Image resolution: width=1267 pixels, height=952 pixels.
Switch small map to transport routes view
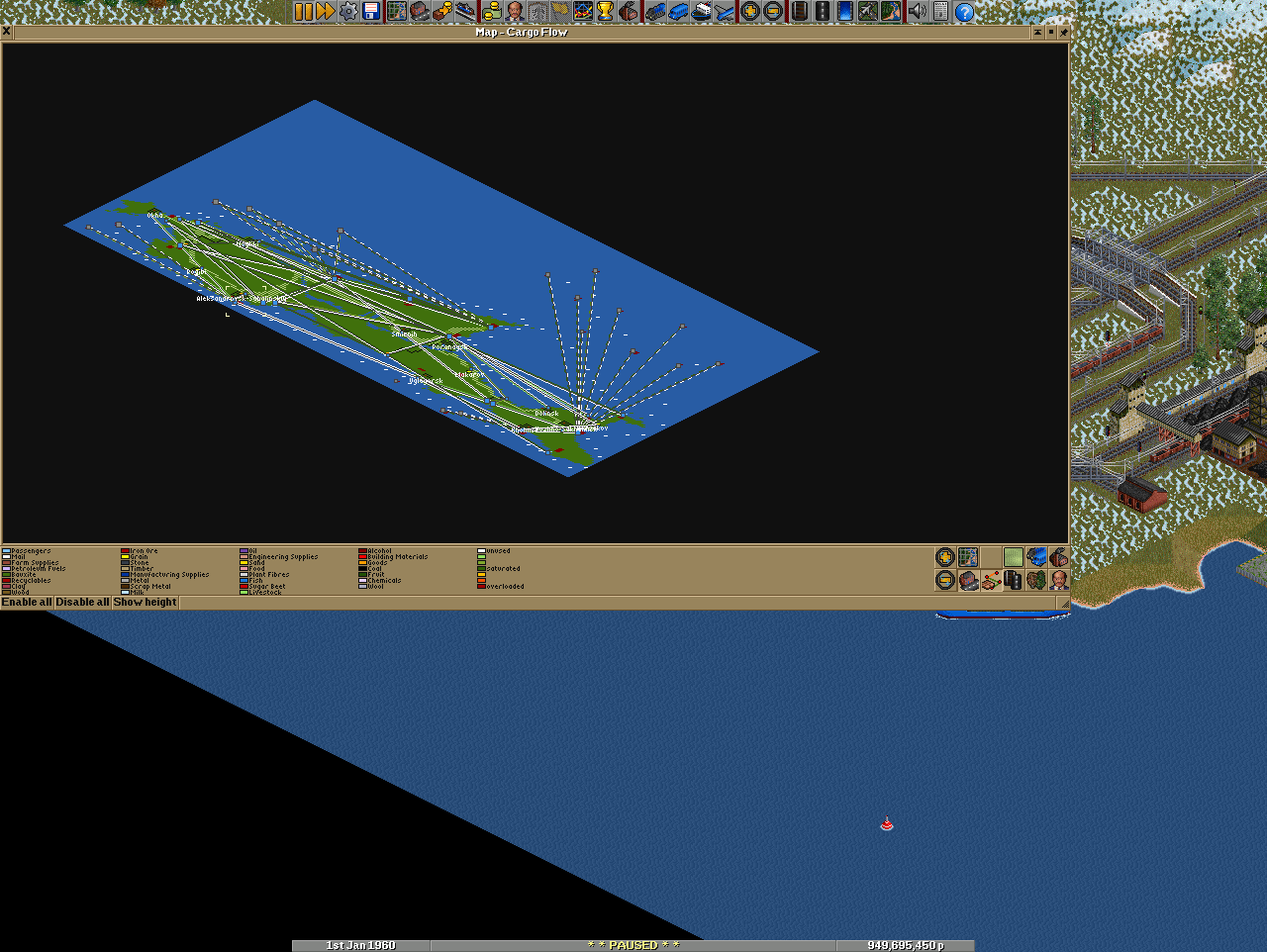point(1014,580)
